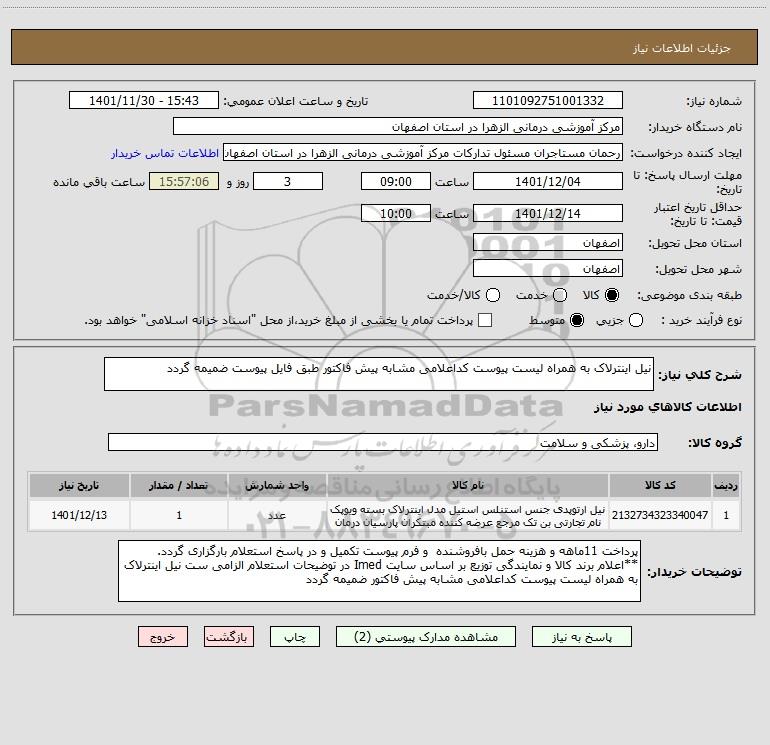770x745 pixels.
Task: Click the buyer notes text area
Action: coord(379,571)
